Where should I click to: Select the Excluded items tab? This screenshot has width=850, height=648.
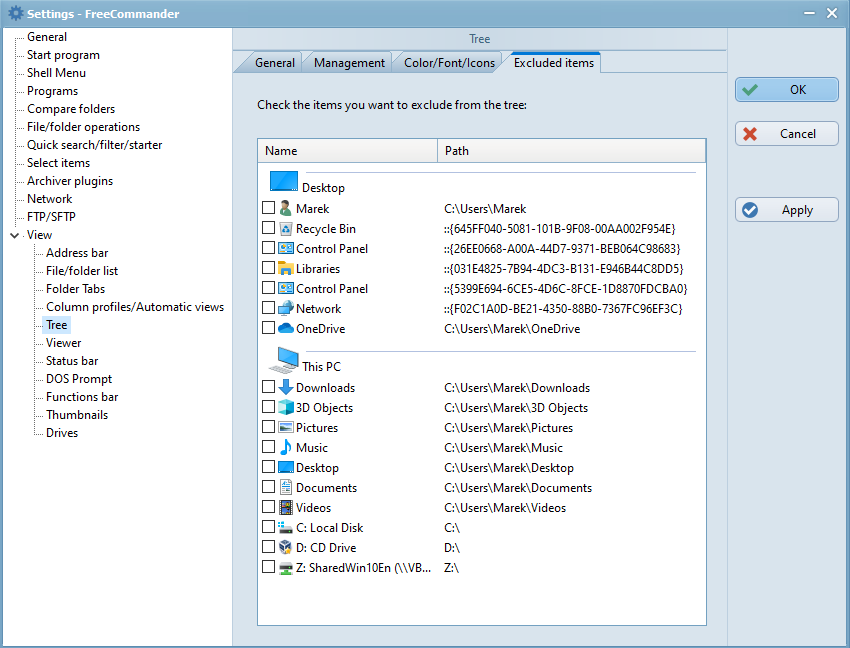[x=553, y=63]
